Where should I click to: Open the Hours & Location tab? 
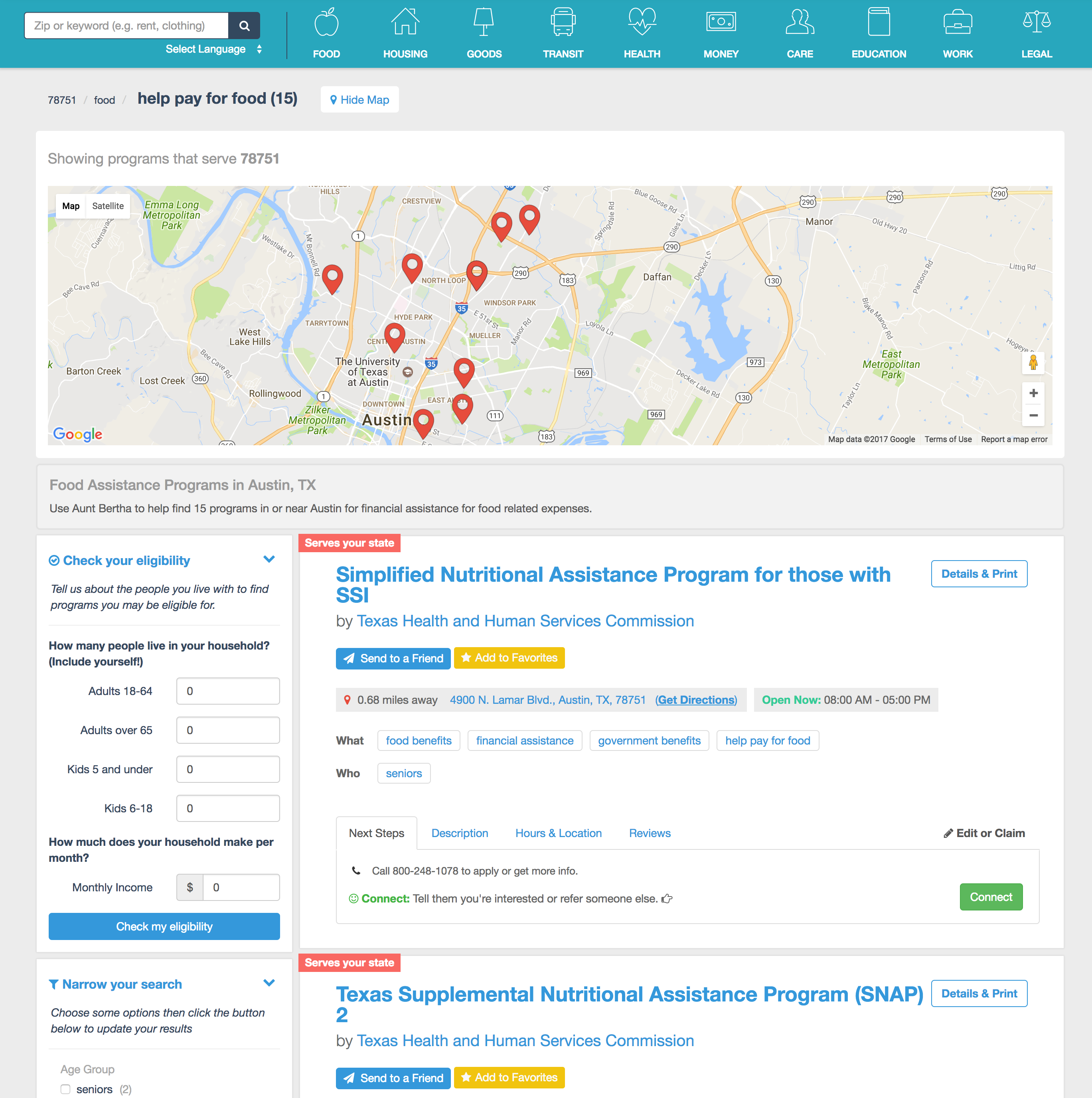(x=558, y=833)
